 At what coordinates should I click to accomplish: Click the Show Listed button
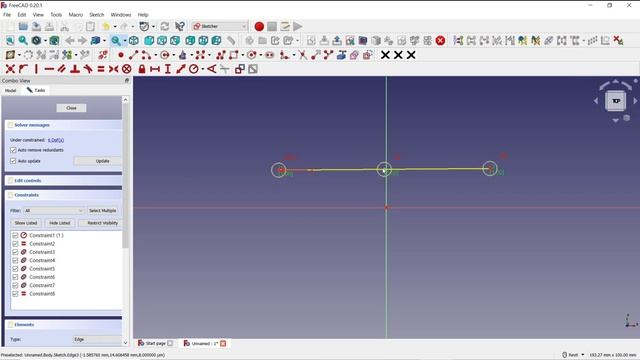coord(26,223)
